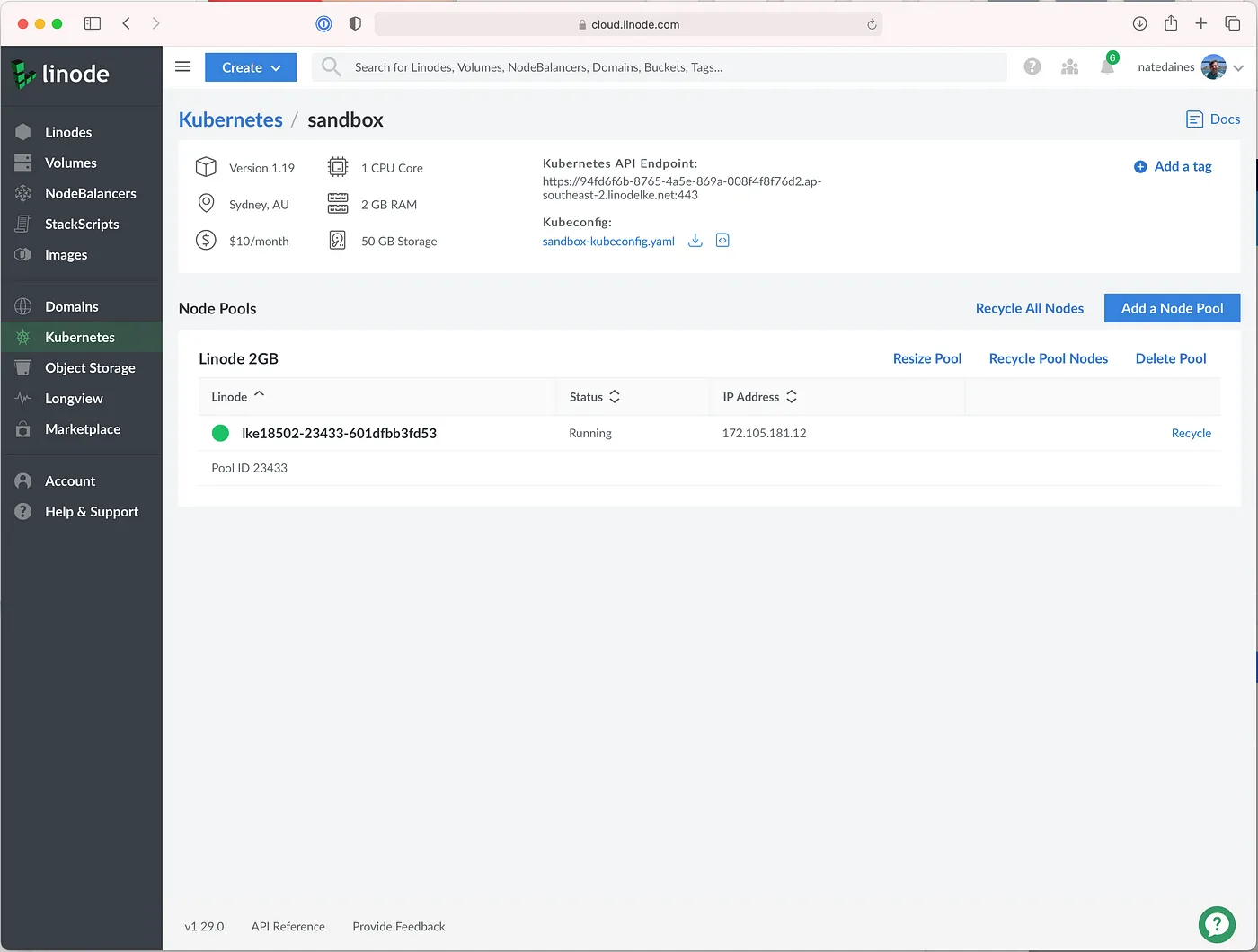Click the Object Storage bucket icon
The width and height of the screenshot is (1258, 952).
point(23,367)
